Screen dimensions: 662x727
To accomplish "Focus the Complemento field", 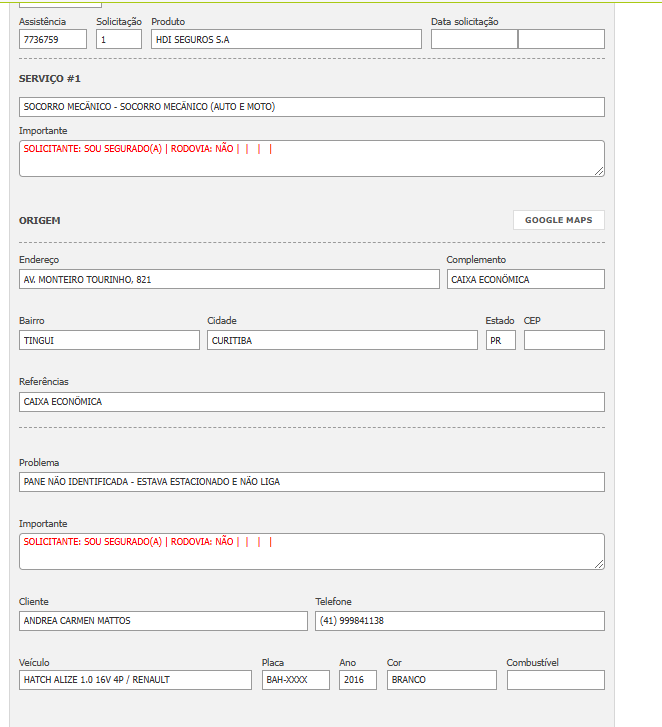I will 525,280.
